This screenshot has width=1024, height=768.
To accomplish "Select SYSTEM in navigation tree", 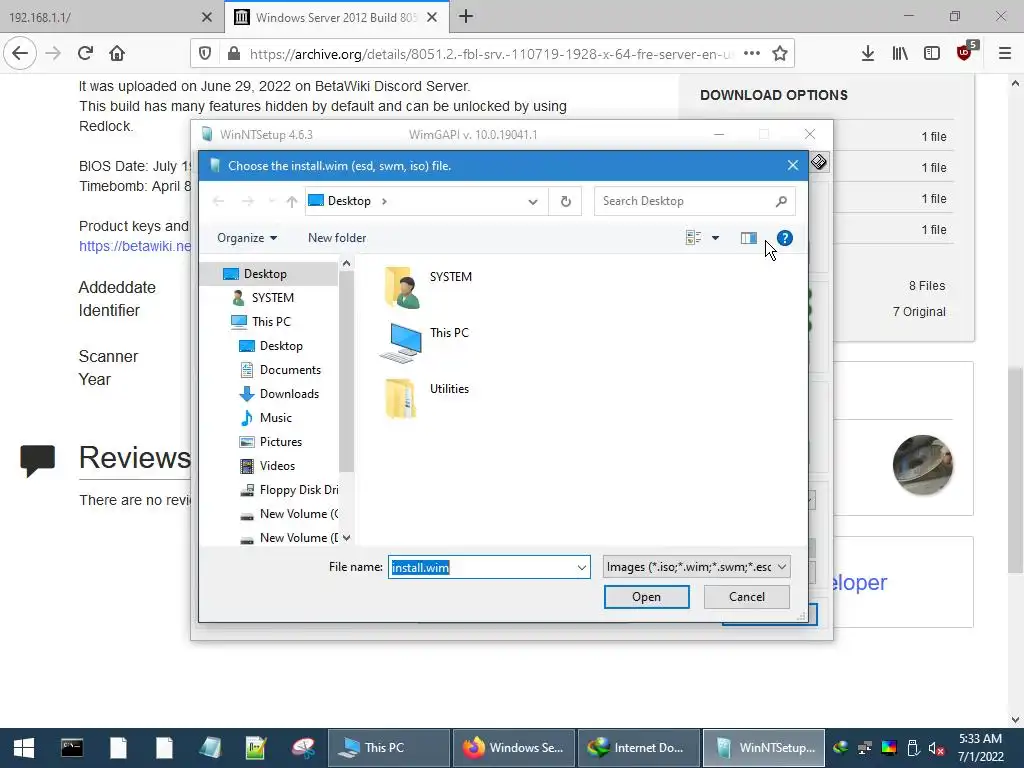I will point(272,298).
